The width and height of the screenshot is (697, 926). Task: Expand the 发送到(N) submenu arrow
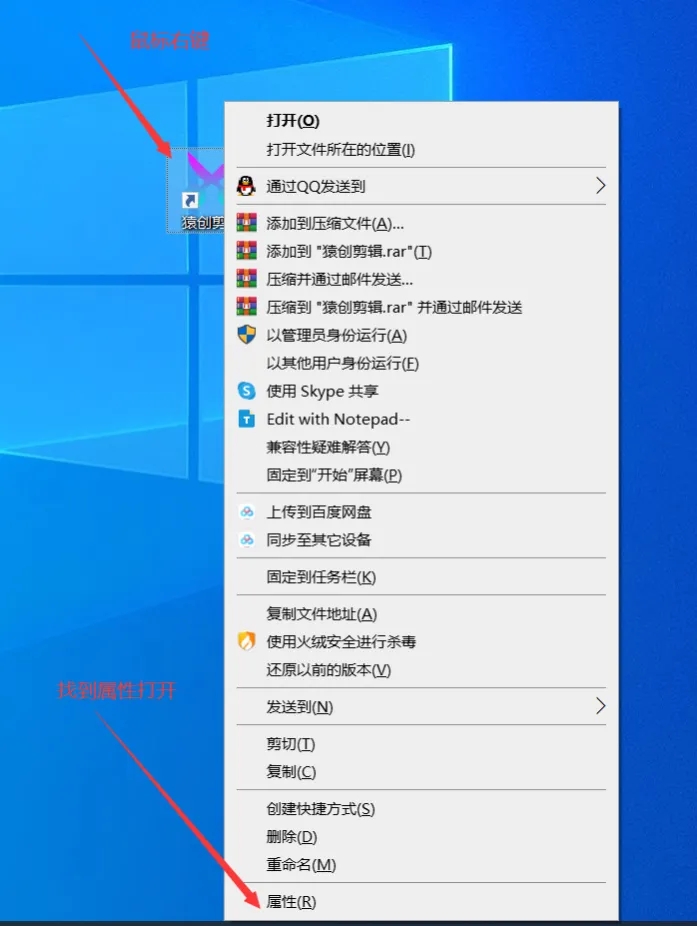point(600,707)
